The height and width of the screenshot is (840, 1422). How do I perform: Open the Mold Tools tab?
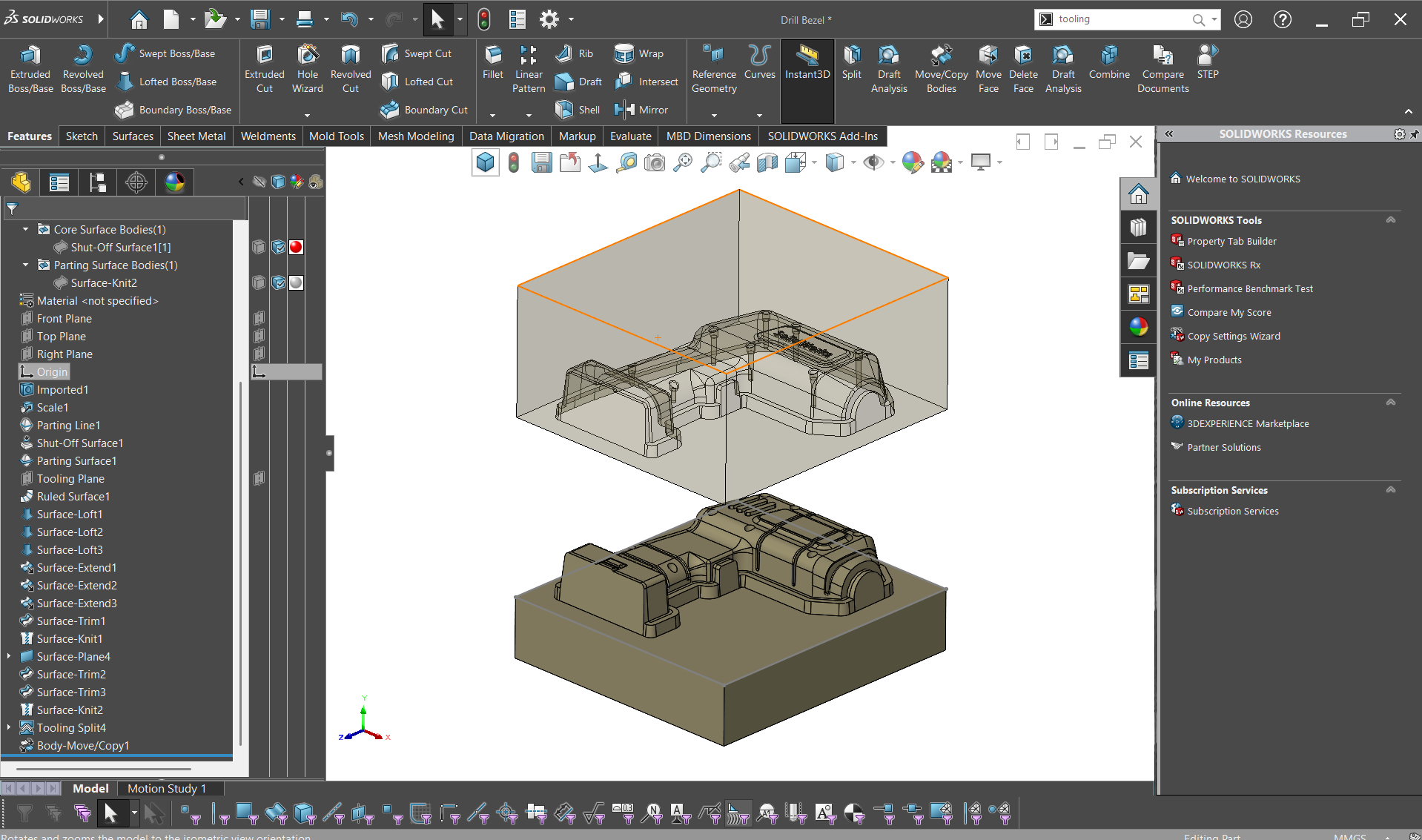coord(337,136)
